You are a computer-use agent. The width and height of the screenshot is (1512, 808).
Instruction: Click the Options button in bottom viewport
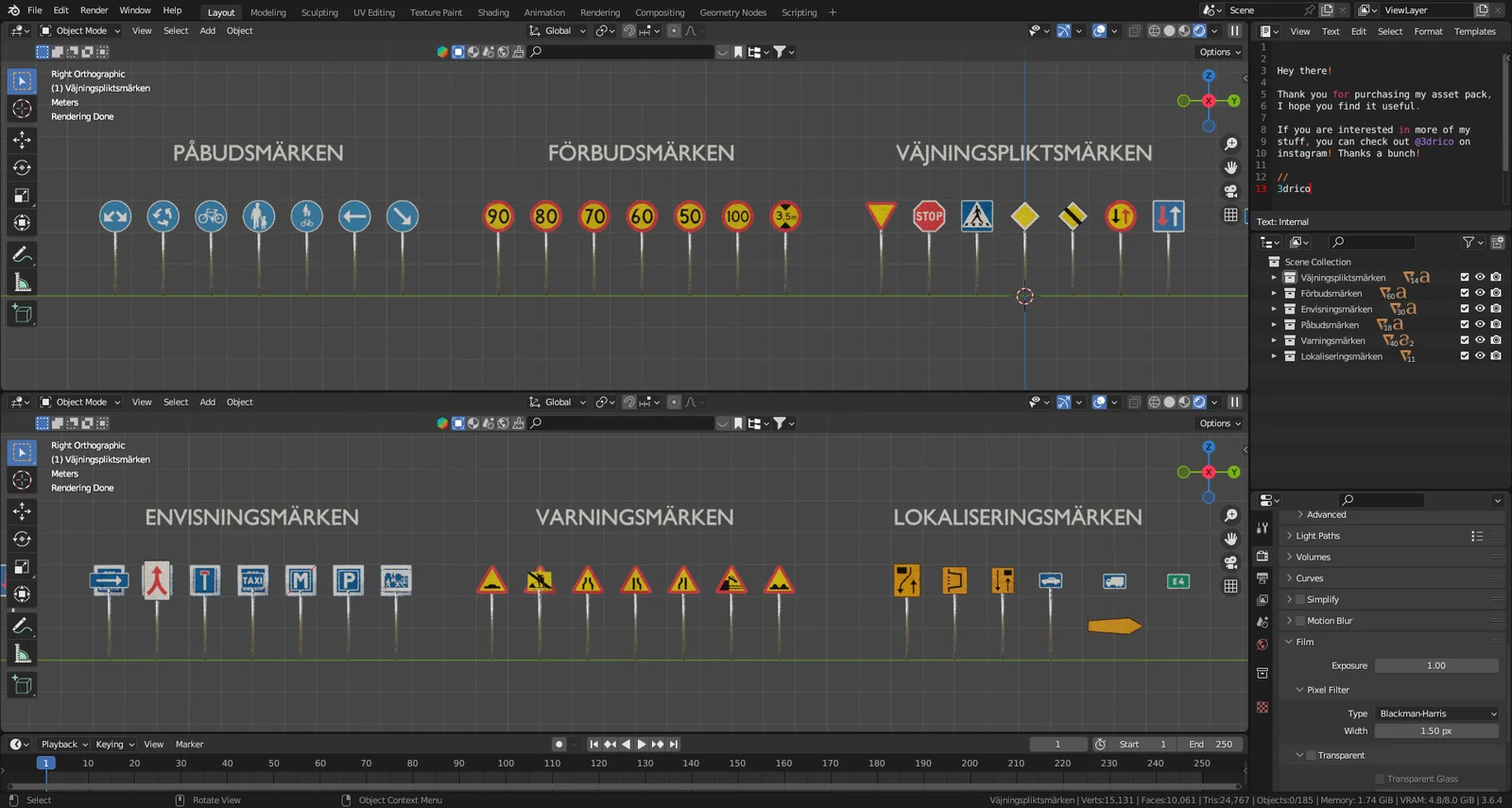click(x=1220, y=423)
